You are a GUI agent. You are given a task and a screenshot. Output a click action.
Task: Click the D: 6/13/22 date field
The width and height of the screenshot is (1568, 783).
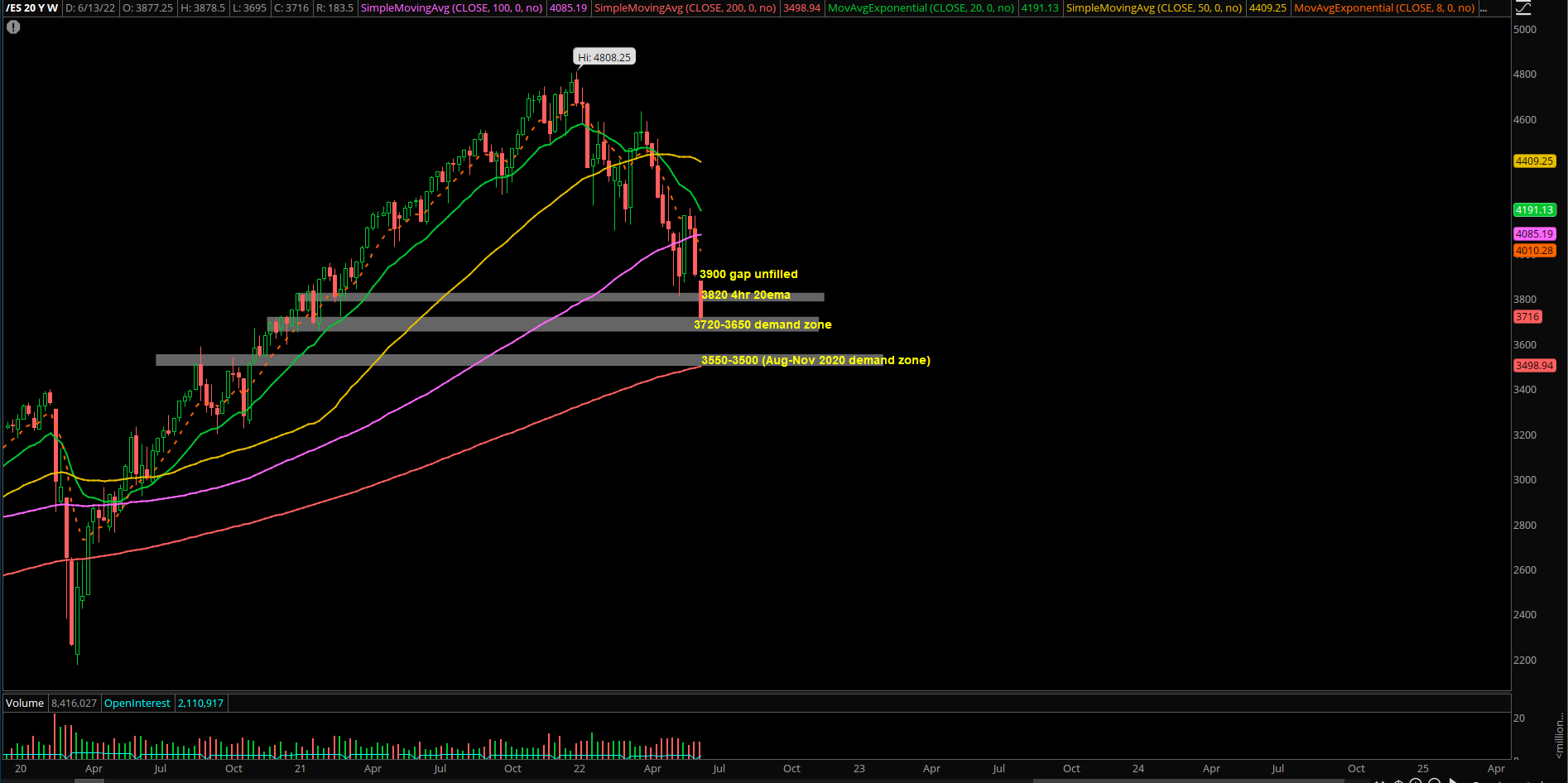[90, 8]
